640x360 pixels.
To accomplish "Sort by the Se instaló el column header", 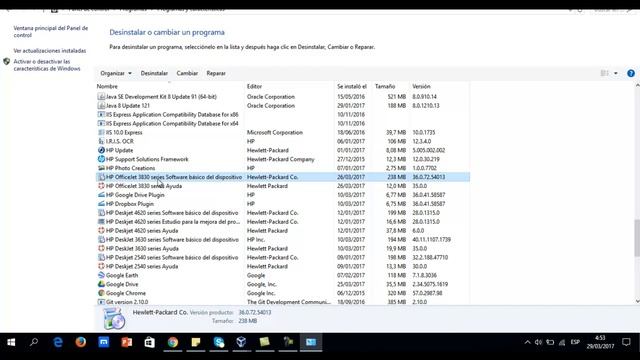I will [352, 87].
